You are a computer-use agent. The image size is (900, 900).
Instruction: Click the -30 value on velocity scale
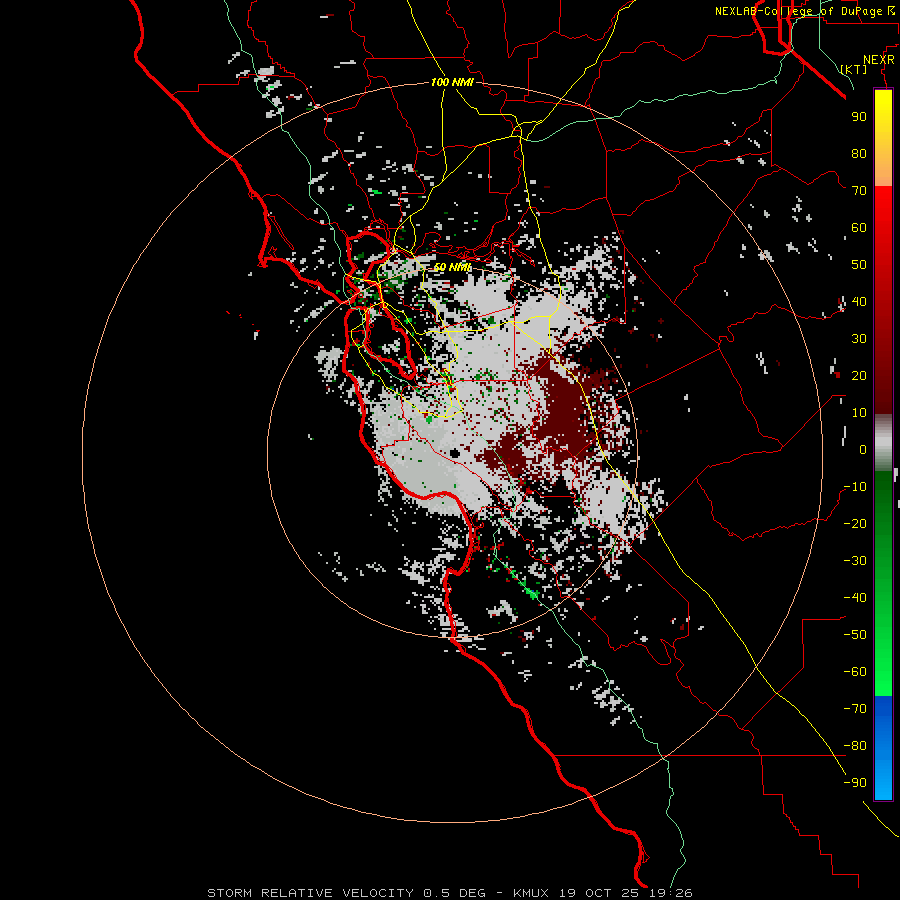[855, 561]
